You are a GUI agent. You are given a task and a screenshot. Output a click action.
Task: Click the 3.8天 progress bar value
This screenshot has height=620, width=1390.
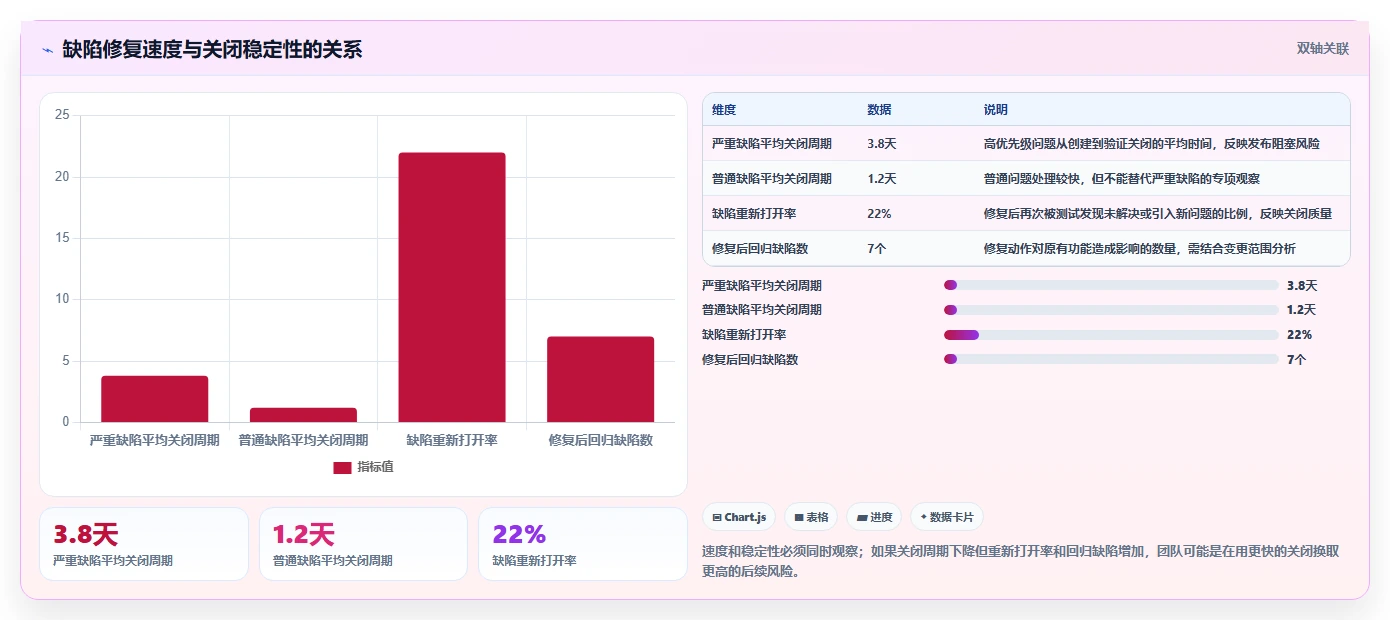tap(1302, 285)
